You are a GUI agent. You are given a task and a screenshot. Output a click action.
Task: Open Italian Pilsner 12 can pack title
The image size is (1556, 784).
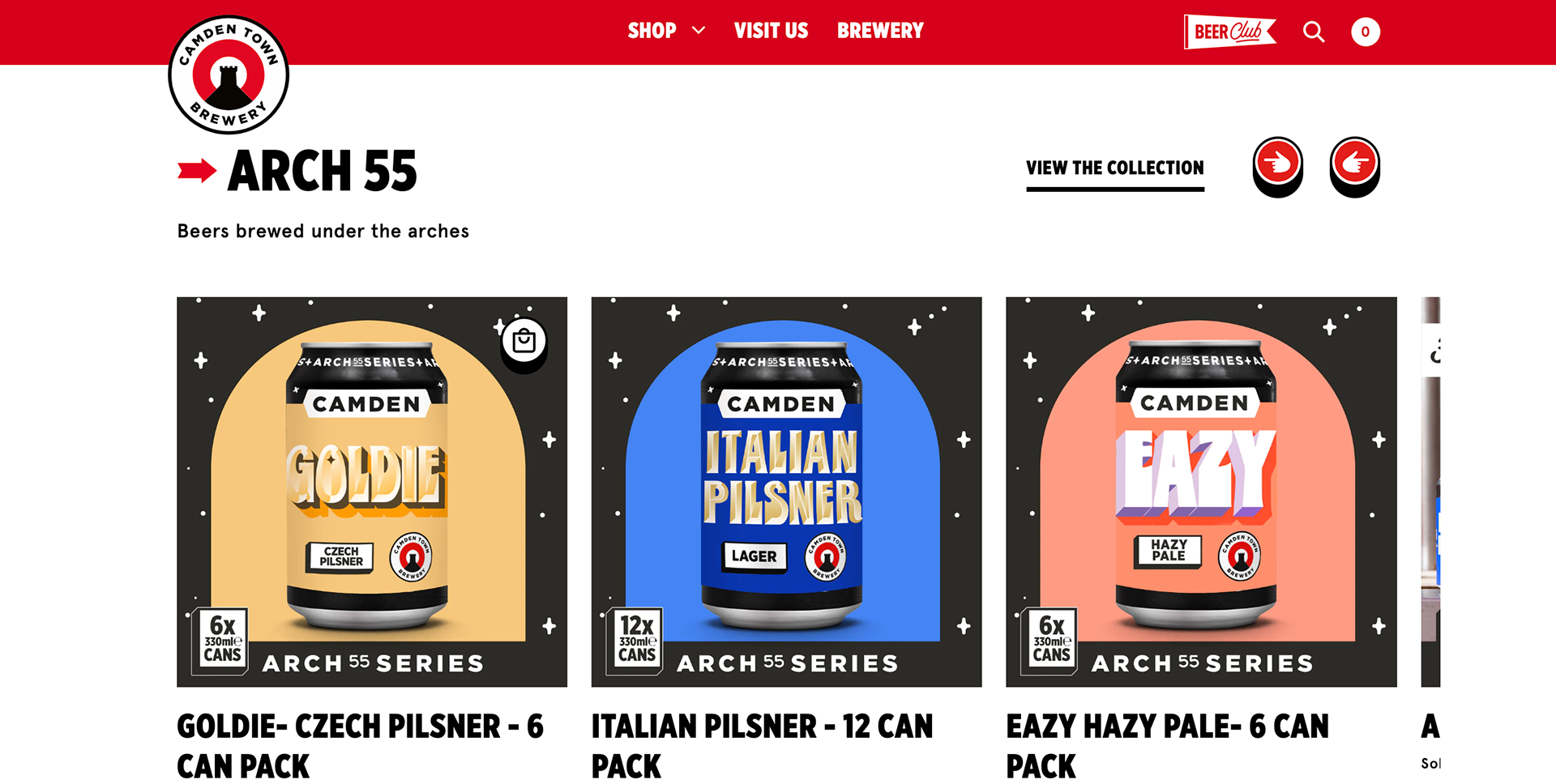coord(763,746)
